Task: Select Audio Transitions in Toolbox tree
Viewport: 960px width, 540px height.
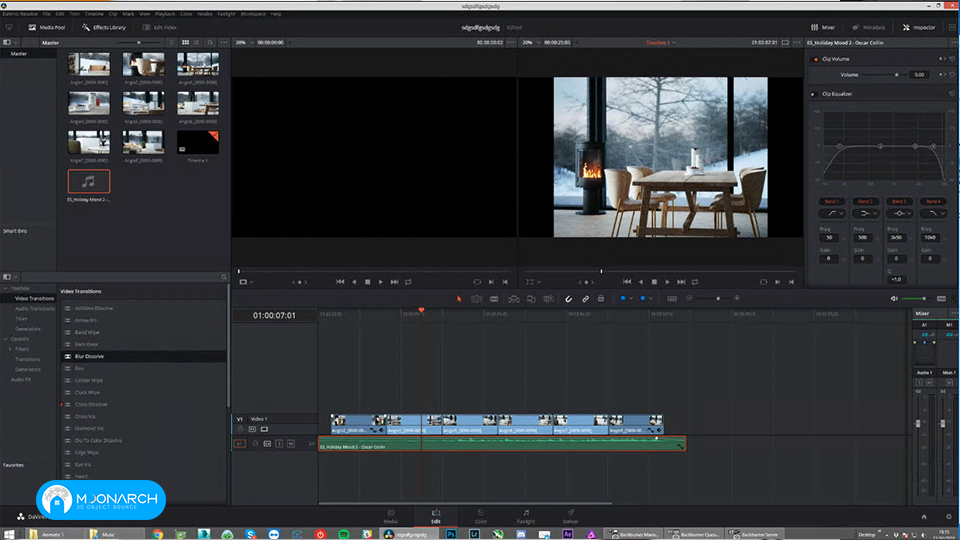Action: (x=34, y=309)
